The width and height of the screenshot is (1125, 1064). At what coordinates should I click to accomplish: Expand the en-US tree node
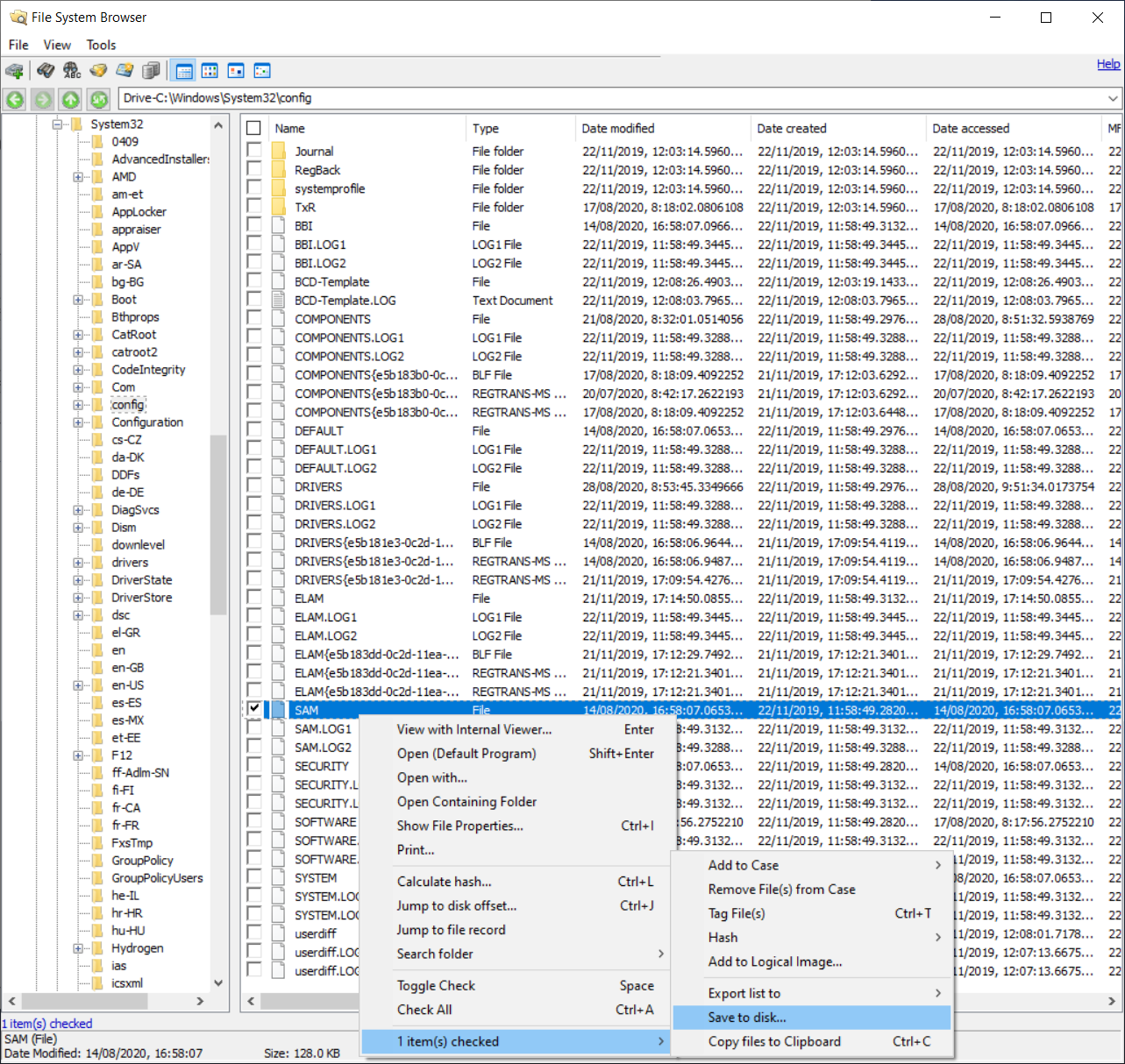coord(78,685)
